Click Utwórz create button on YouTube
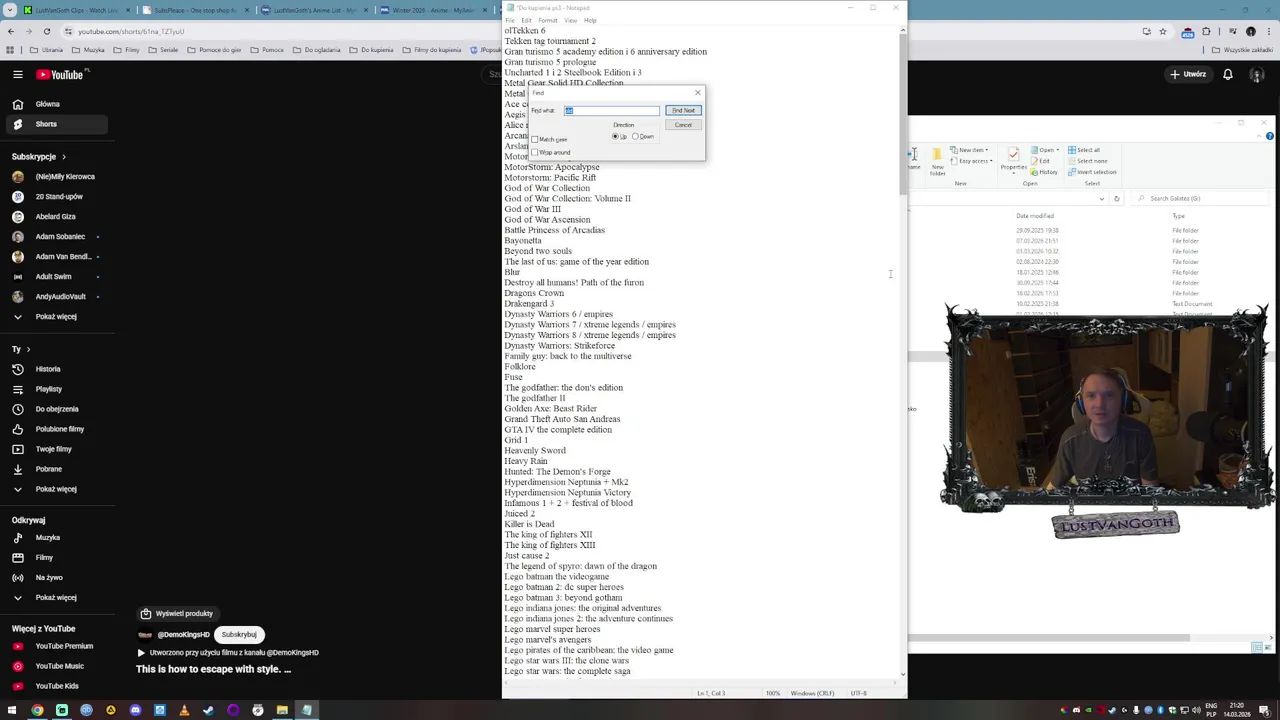This screenshot has height=720, width=1280. click(x=1187, y=74)
